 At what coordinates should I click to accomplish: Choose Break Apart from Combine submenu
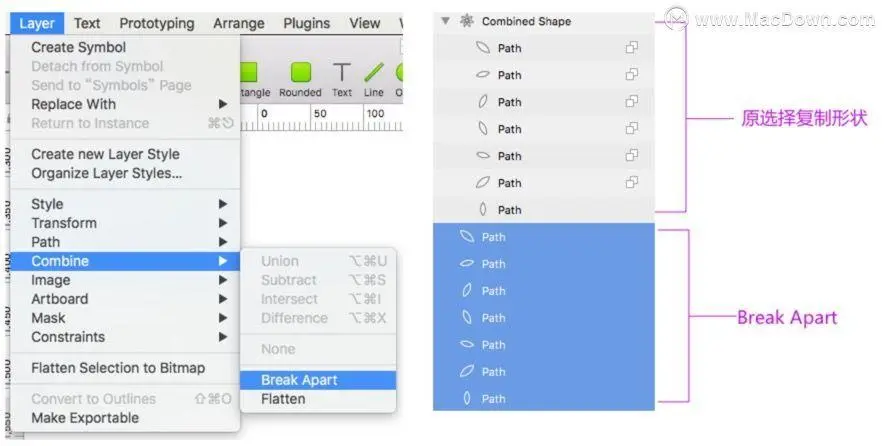point(299,380)
